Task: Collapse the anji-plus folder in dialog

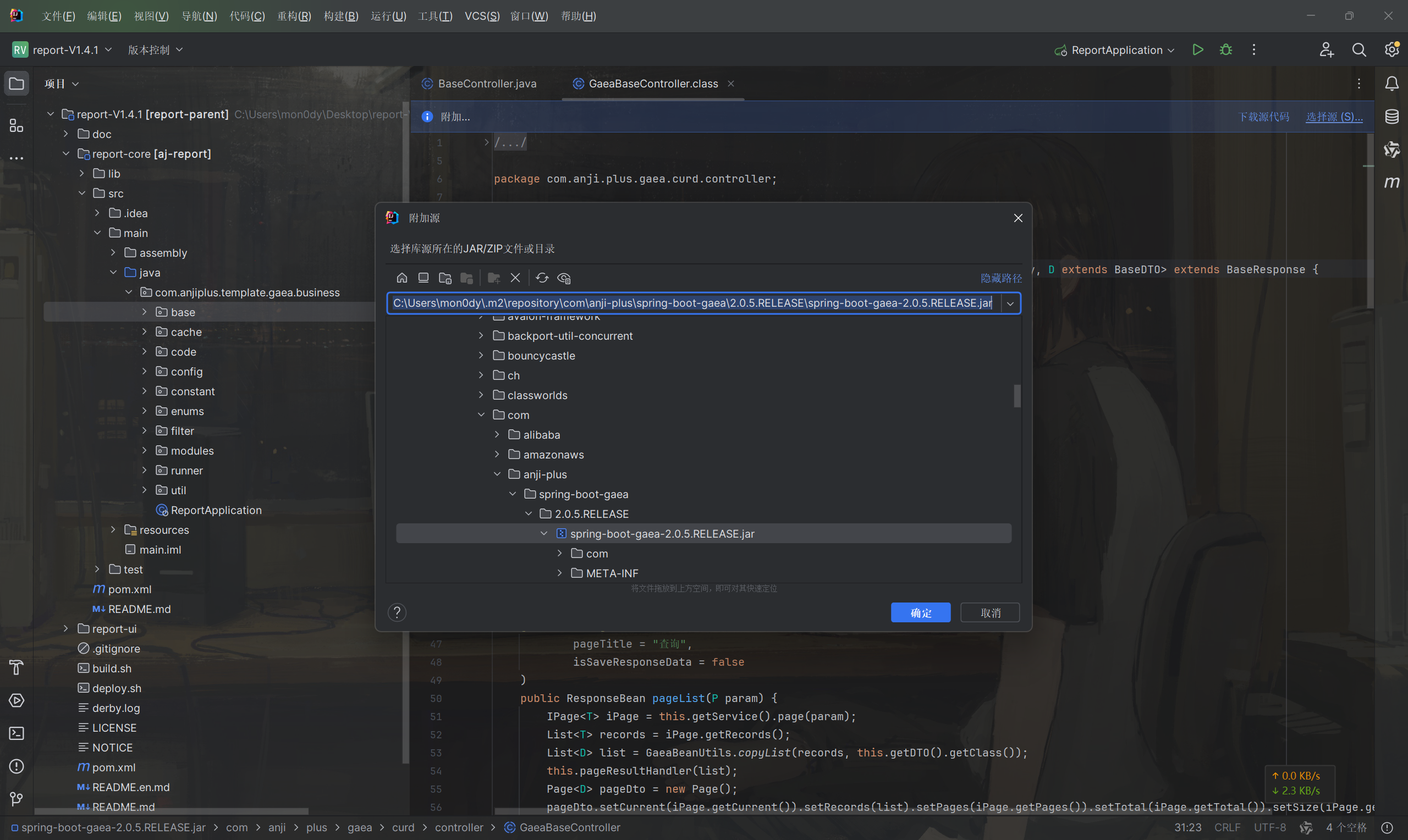Action: (497, 474)
